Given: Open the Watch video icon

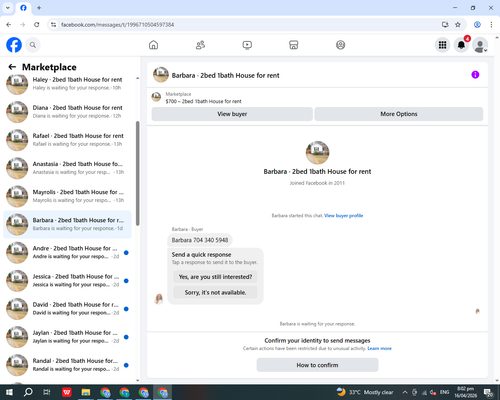Looking at the screenshot, I should [247, 45].
